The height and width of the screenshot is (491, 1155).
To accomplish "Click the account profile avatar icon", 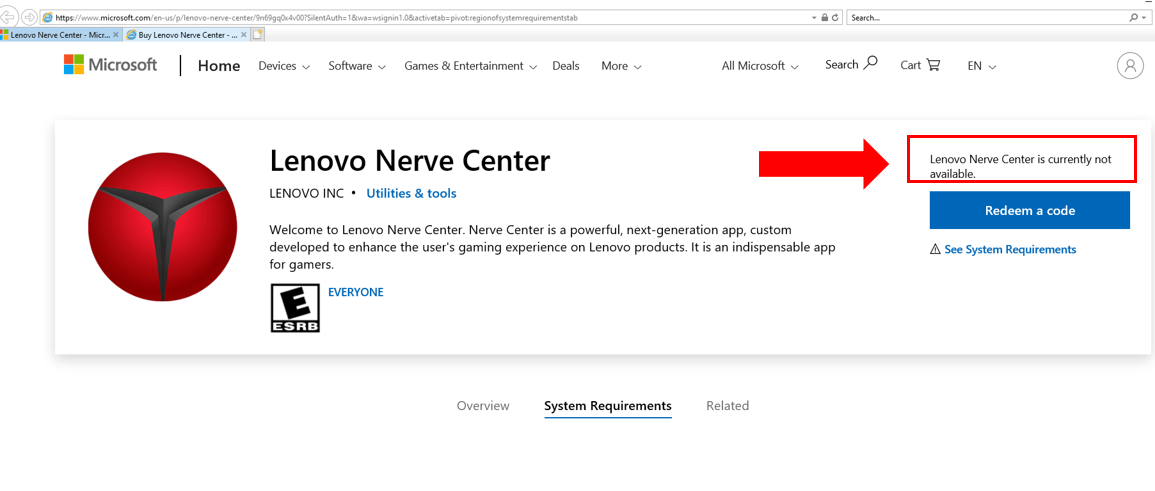I will (1130, 66).
